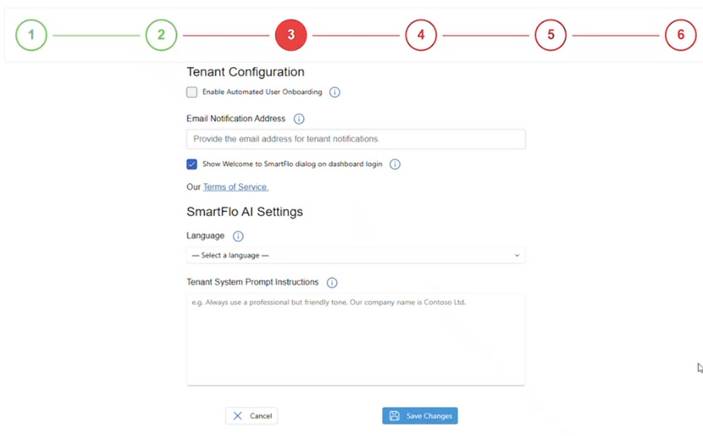Image resolution: width=703 pixels, height=436 pixels.
Task: Jump to wizard step 6
Action: [681, 35]
